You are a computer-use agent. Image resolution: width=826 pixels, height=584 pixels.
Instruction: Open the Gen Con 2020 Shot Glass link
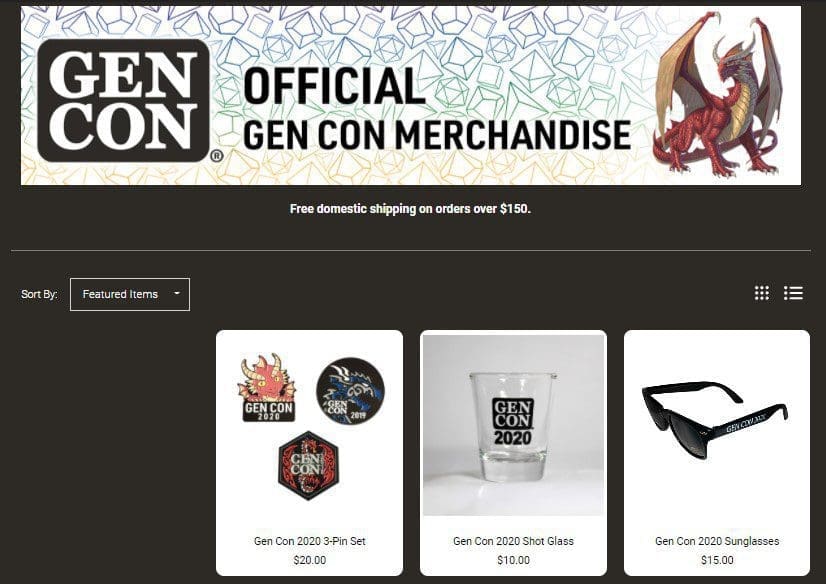(513, 541)
